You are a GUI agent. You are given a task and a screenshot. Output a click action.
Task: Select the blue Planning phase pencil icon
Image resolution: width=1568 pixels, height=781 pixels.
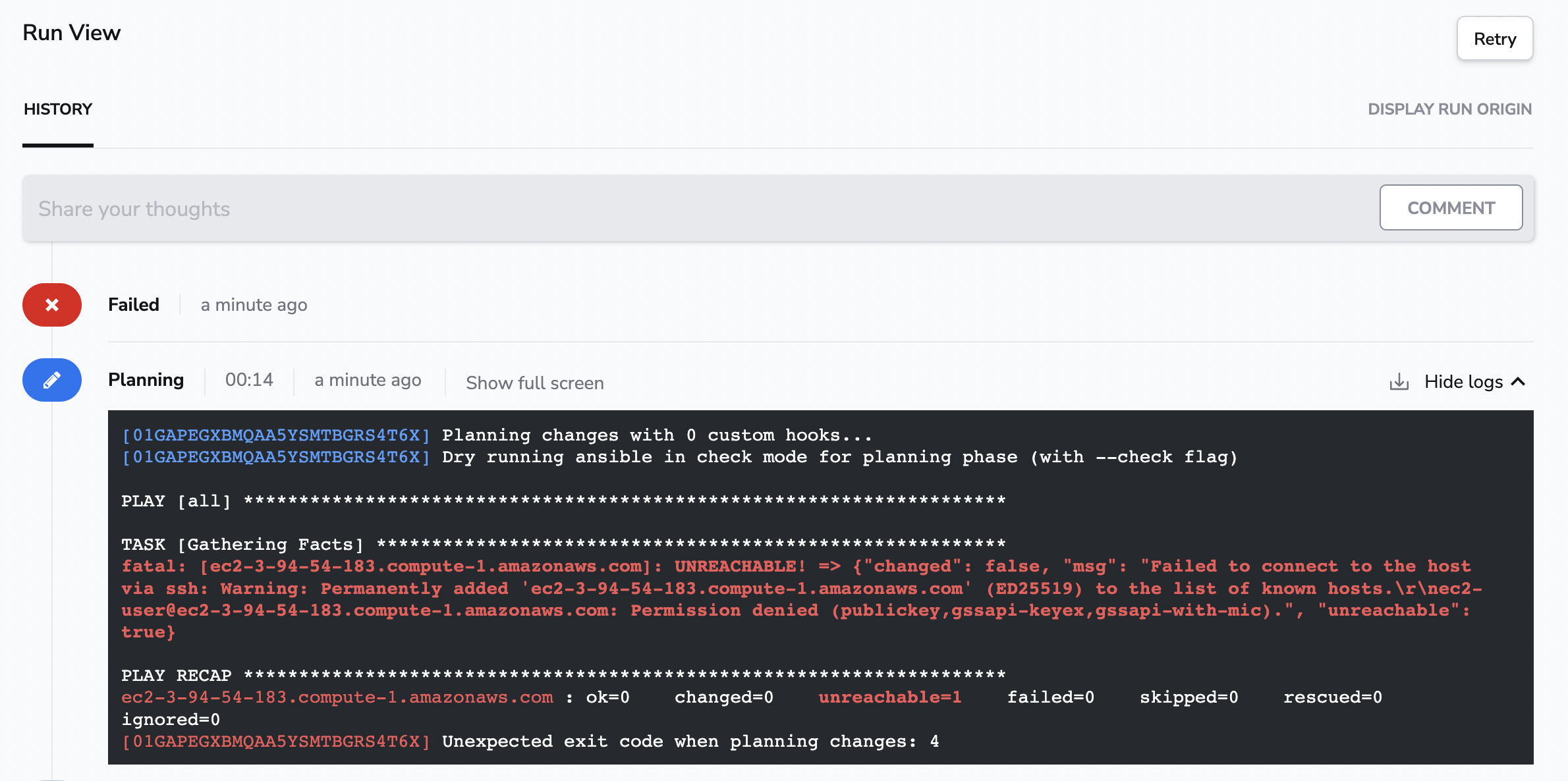click(51, 380)
